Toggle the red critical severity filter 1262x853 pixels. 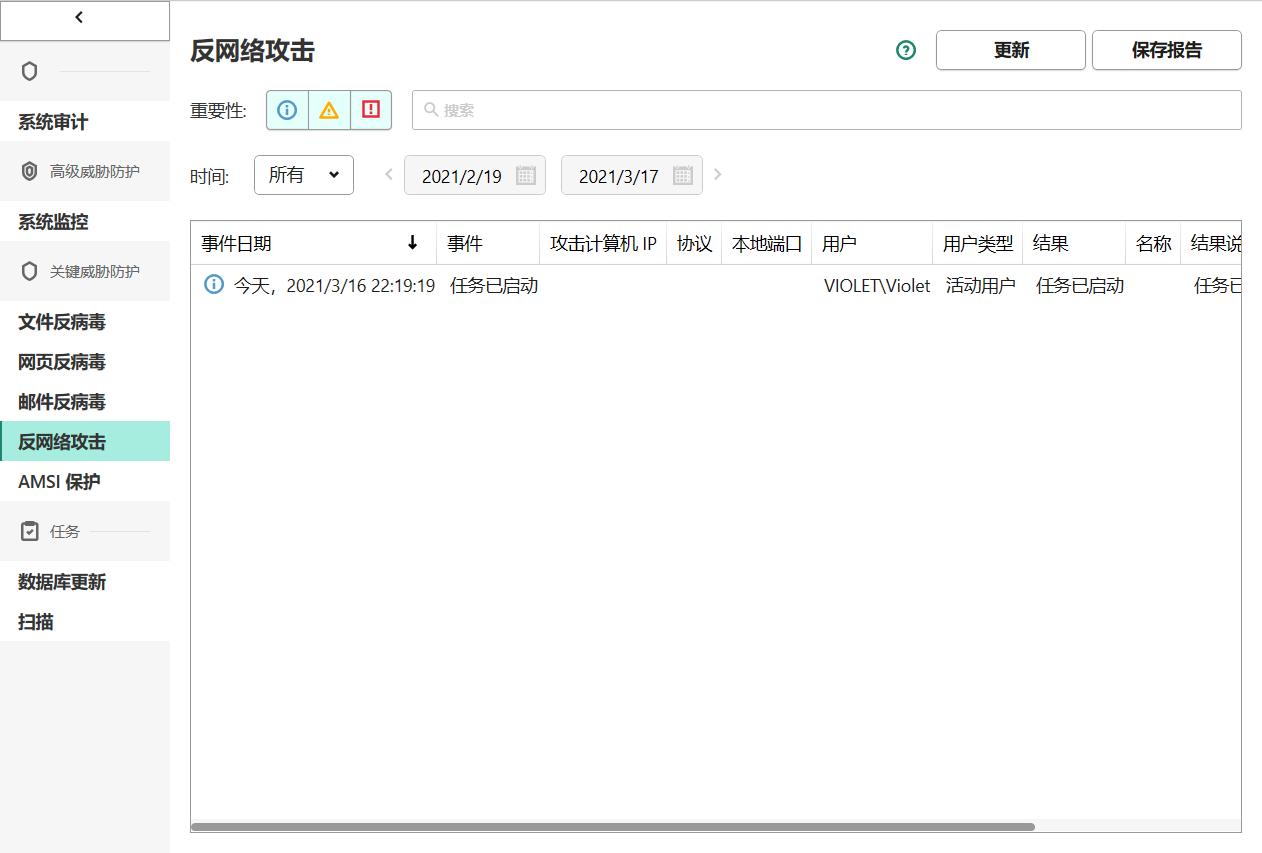(x=369, y=110)
